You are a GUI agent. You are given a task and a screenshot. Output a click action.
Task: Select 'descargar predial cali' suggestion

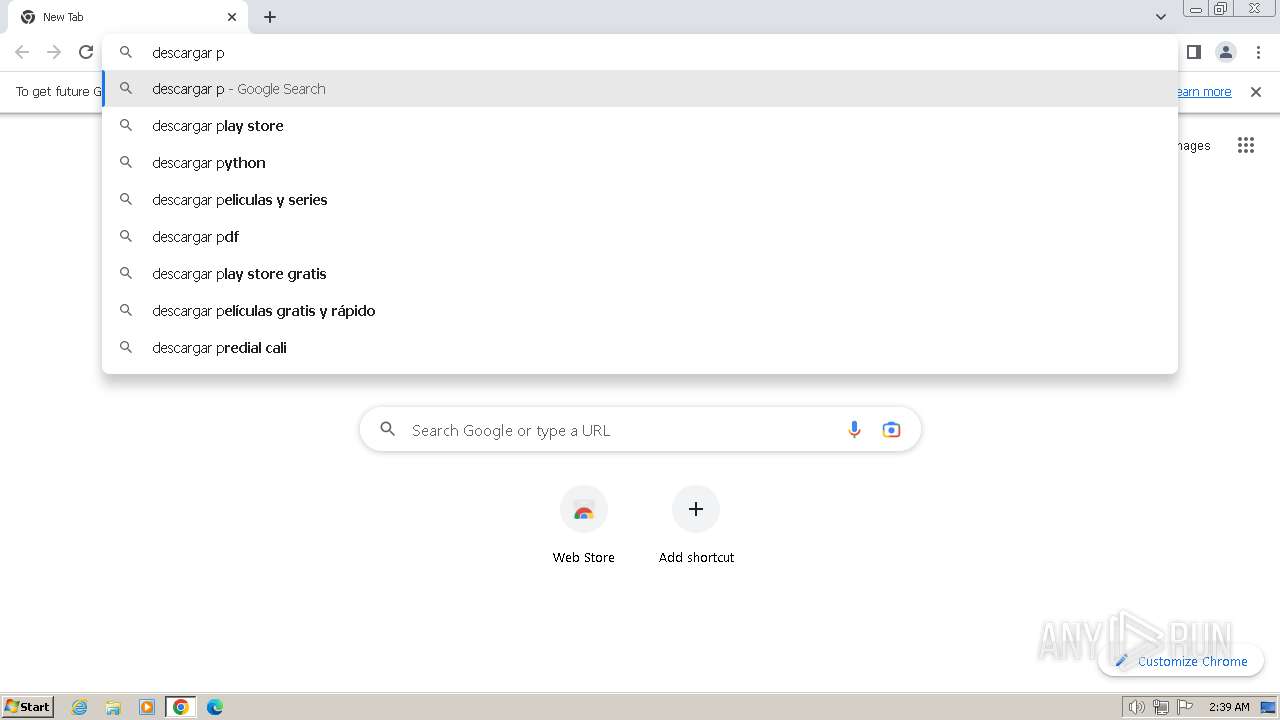[x=640, y=348]
